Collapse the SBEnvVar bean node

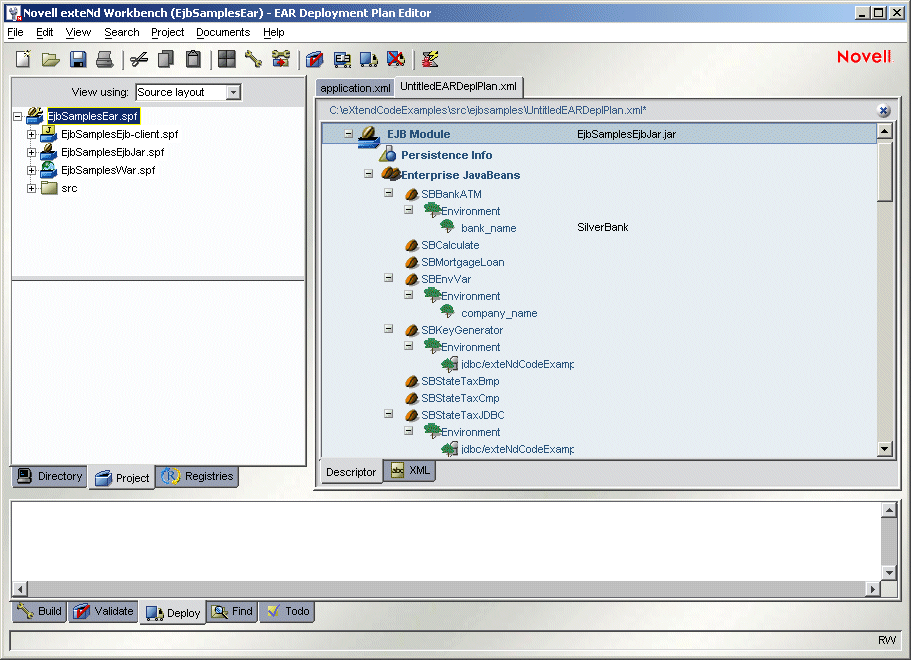(x=389, y=278)
